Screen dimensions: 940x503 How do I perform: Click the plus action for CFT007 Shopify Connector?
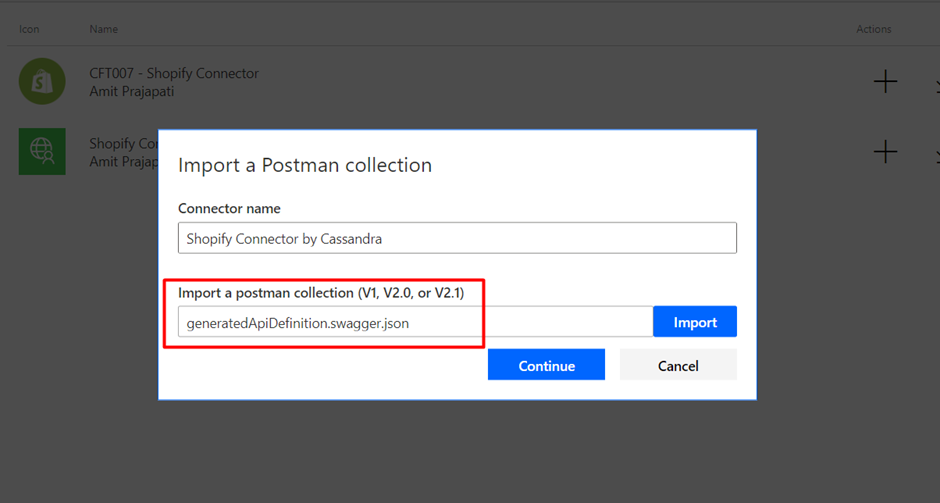[x=885, y=81]
